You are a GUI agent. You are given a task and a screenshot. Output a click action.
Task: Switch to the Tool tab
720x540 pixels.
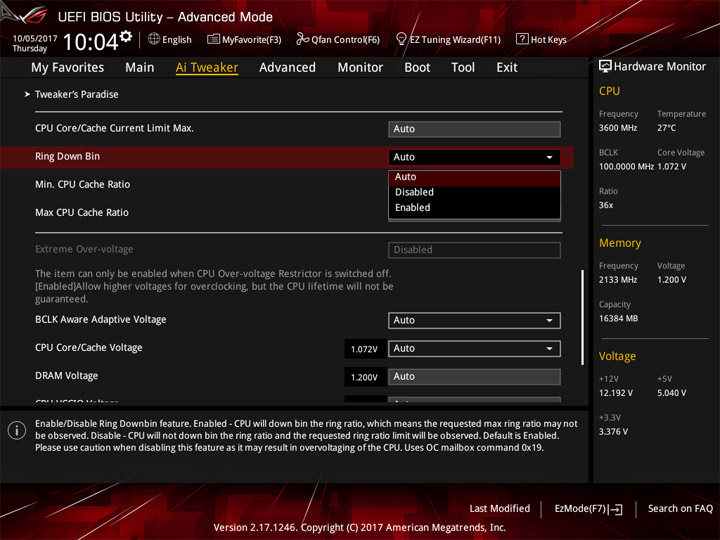tap(463, 68)
